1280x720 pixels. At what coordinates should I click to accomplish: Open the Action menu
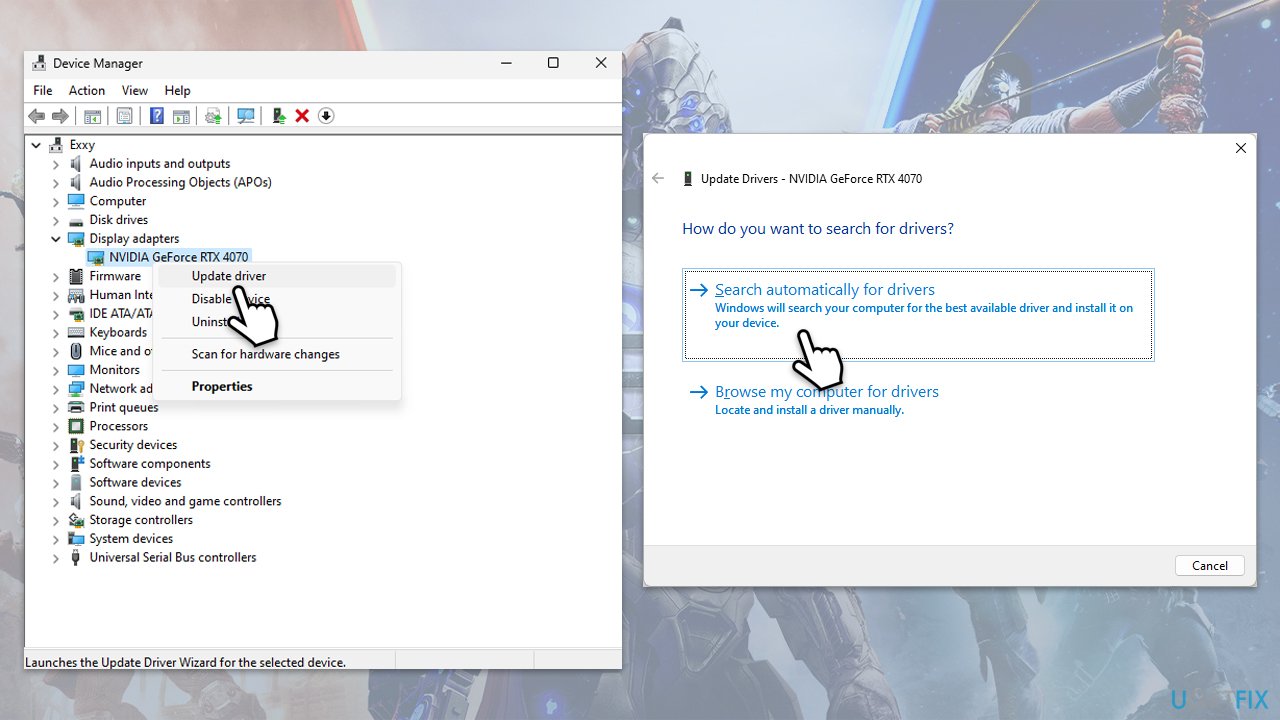pos(87,91)
